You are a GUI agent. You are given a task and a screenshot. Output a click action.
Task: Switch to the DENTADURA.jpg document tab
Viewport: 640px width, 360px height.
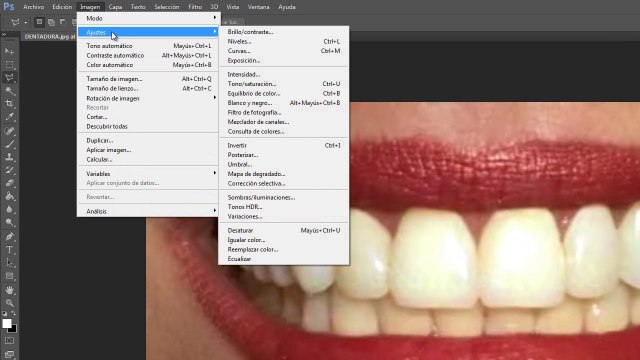(x=49, y=36)
